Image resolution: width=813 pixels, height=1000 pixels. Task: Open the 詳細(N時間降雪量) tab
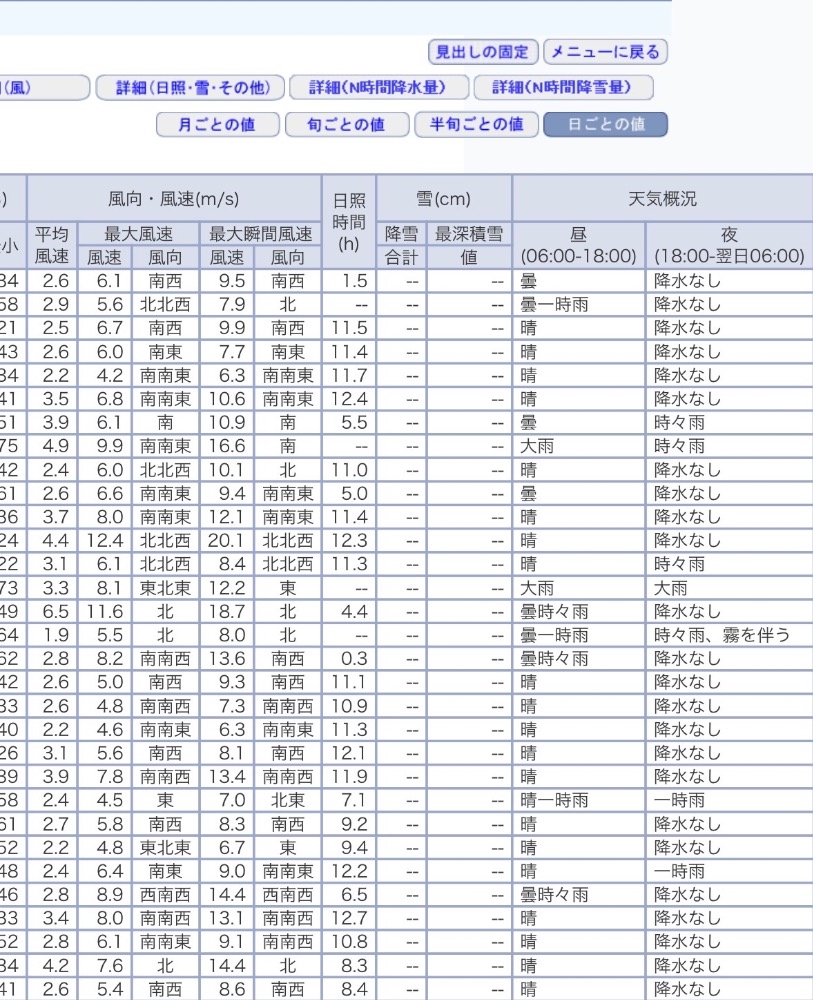(563, 88)
